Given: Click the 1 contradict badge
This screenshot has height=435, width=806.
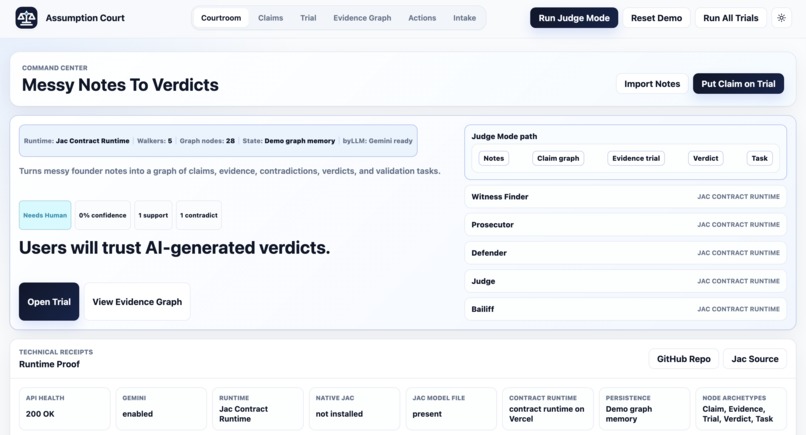Looking at the screenshot, I should [199, 215].
